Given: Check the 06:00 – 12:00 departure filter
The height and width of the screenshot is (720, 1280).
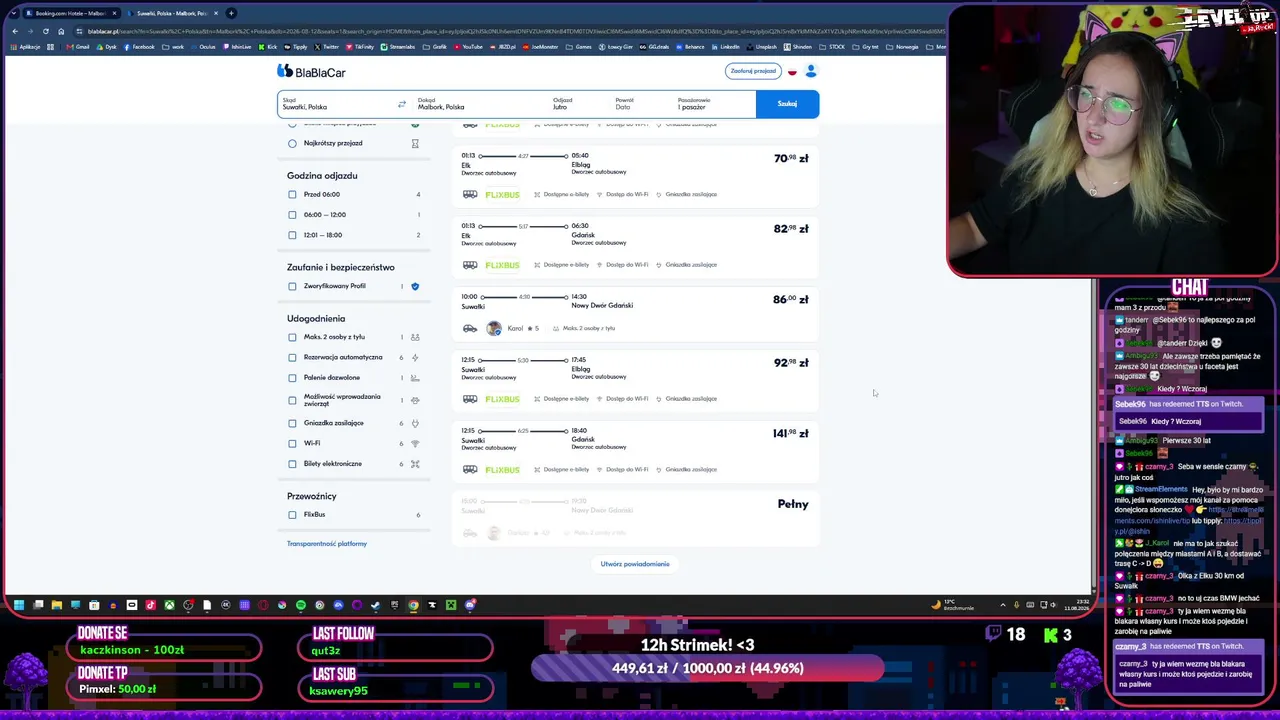Looking at the screenshot, I should (x=292, y=214).
